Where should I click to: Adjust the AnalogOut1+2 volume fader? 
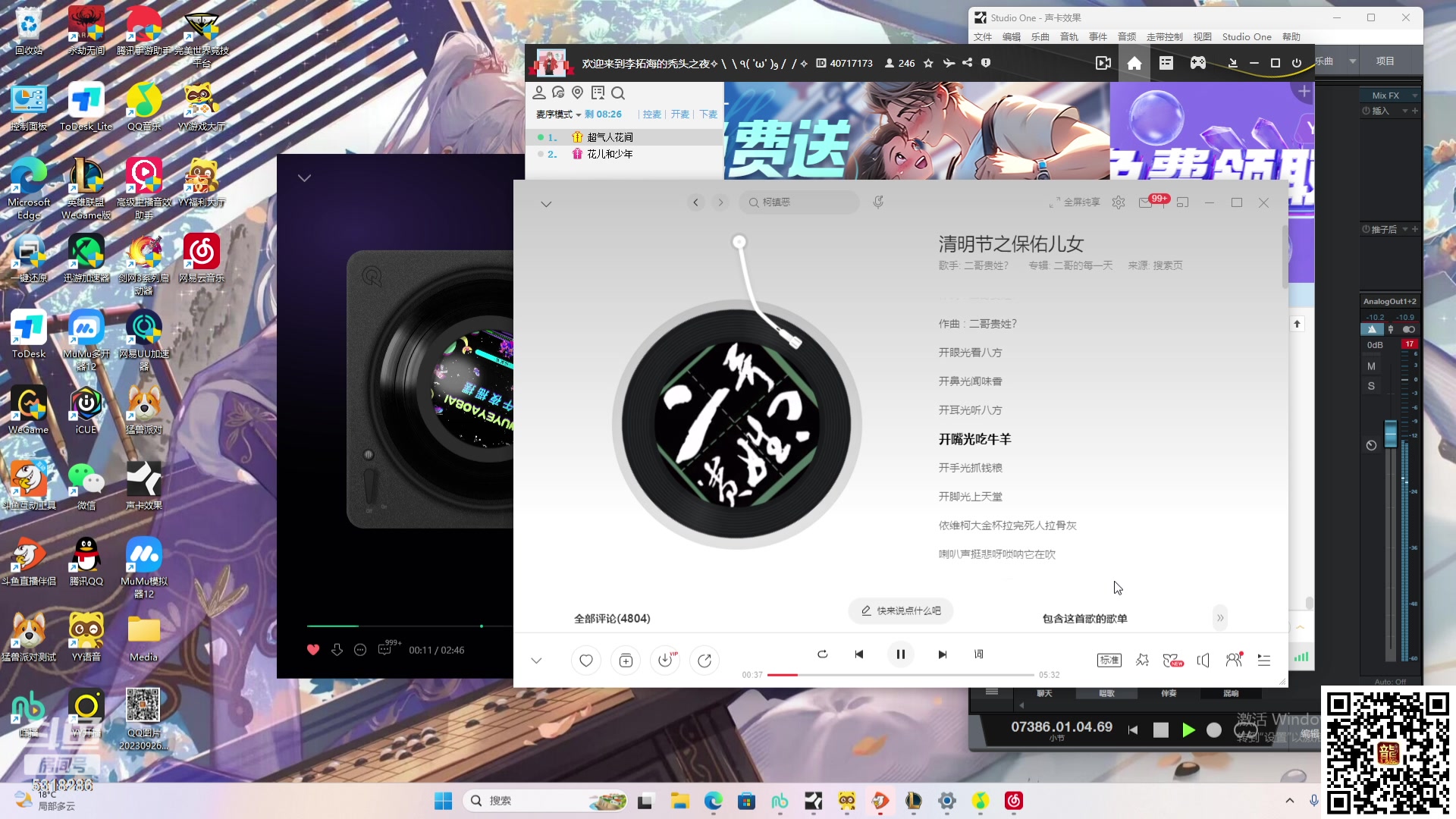click(1390, 435)
